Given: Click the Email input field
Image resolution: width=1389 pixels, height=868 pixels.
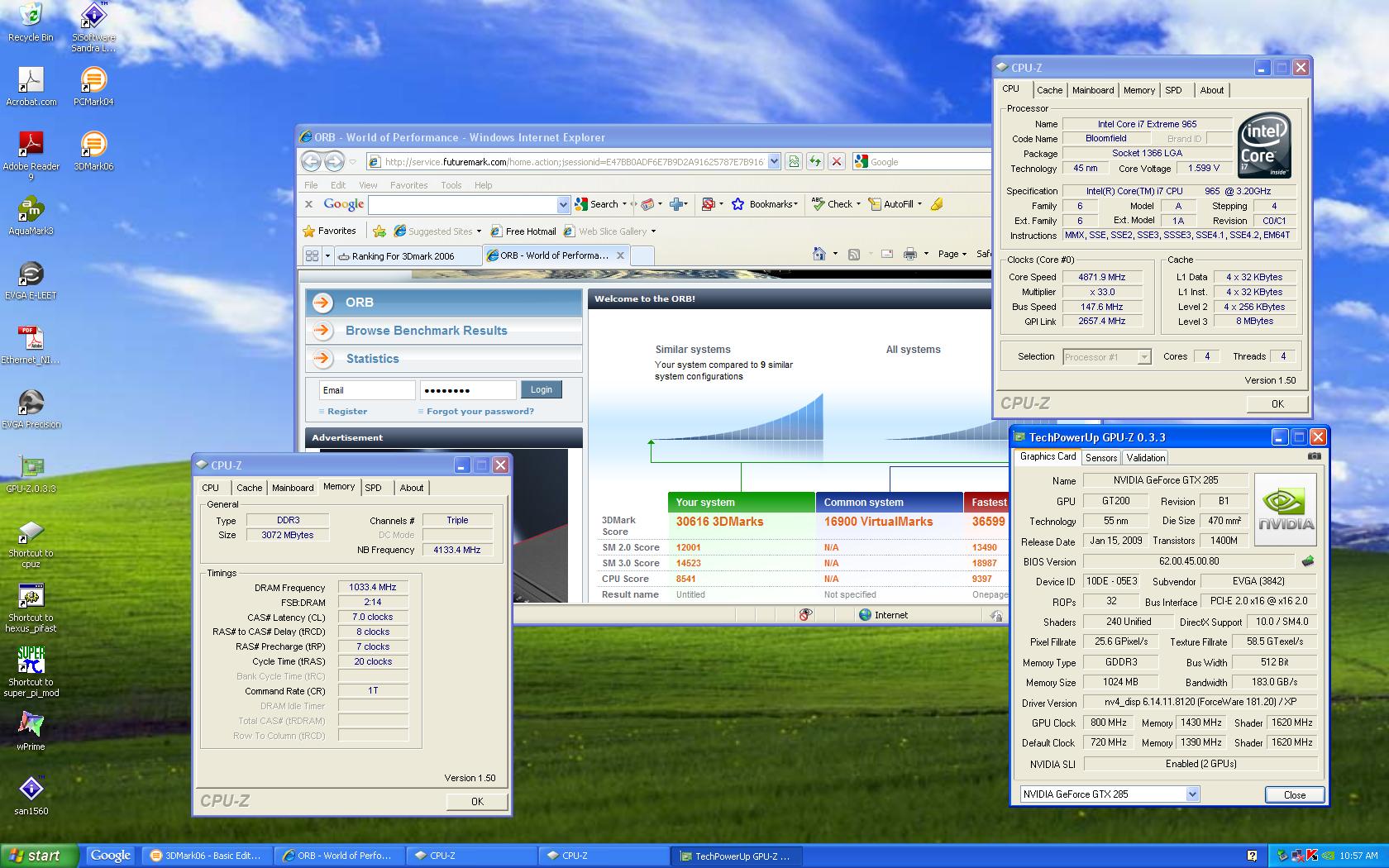Looking at the screenshot, I should click(x=367, y=390).
